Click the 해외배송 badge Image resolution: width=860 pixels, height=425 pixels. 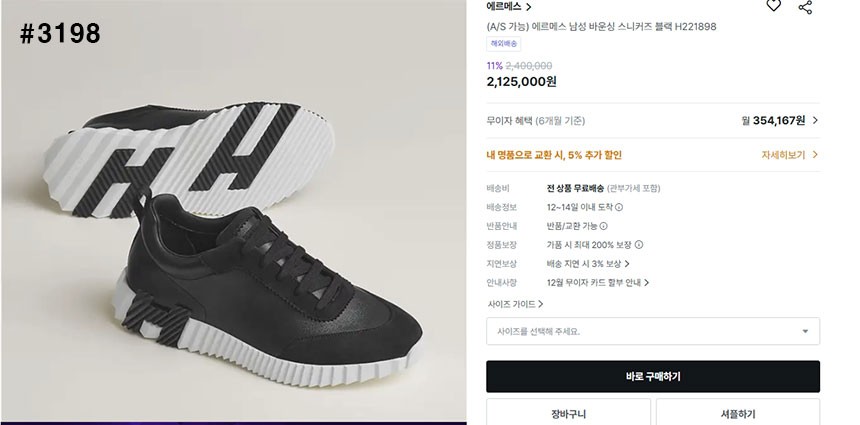click(x=503, y=44)
